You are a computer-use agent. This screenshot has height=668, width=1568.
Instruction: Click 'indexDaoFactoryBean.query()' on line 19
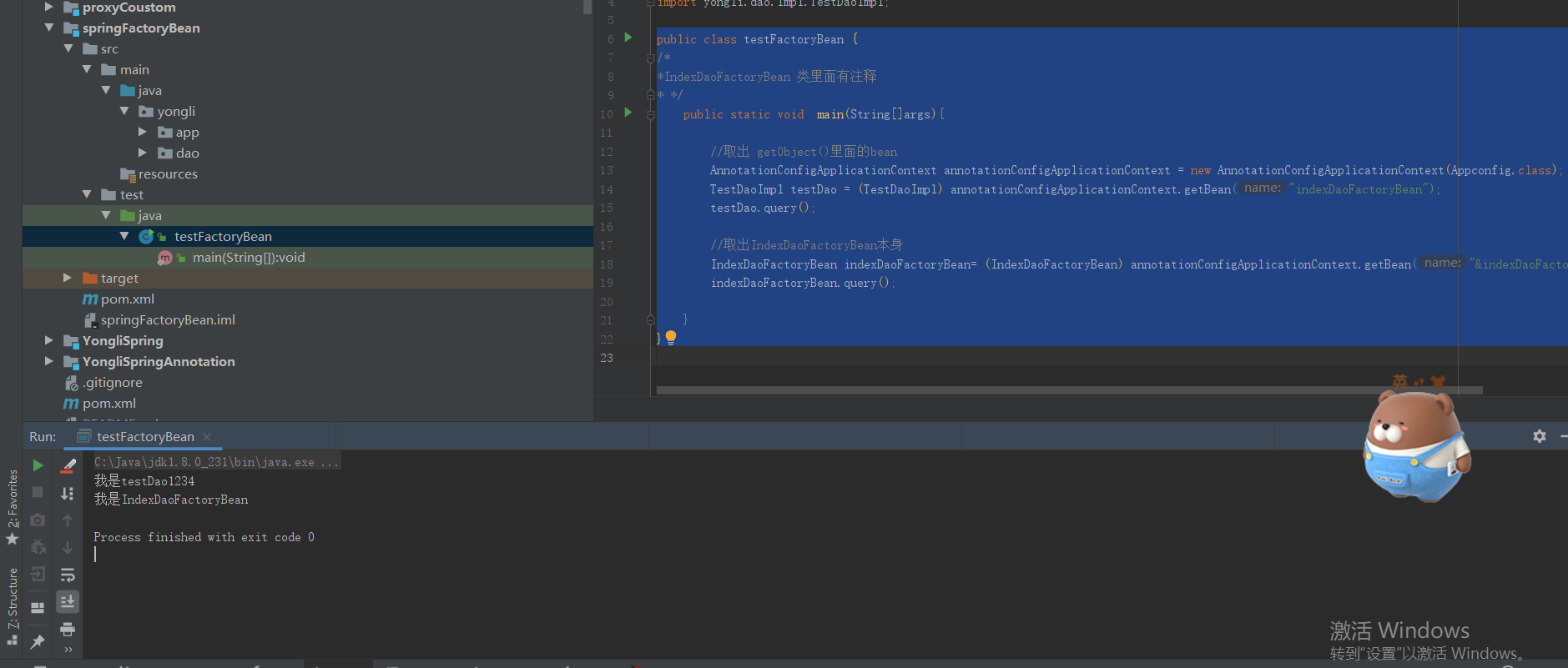click(802, 283)
